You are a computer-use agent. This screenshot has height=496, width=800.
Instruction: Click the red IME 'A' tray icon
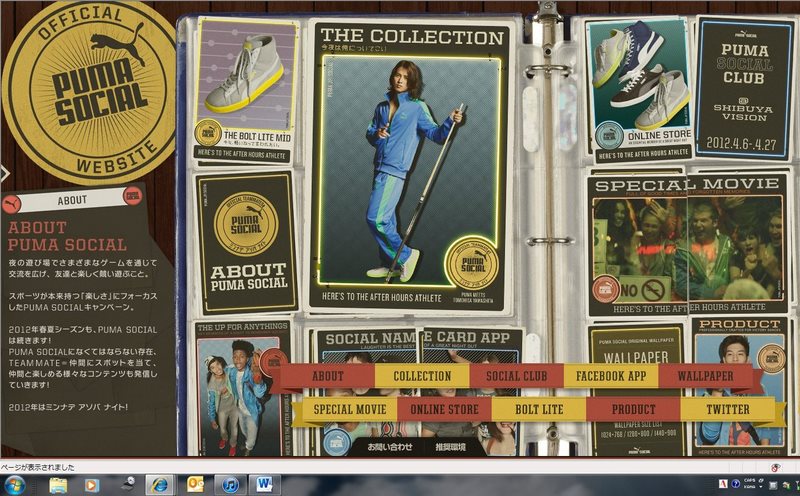(x=723, y=484)
